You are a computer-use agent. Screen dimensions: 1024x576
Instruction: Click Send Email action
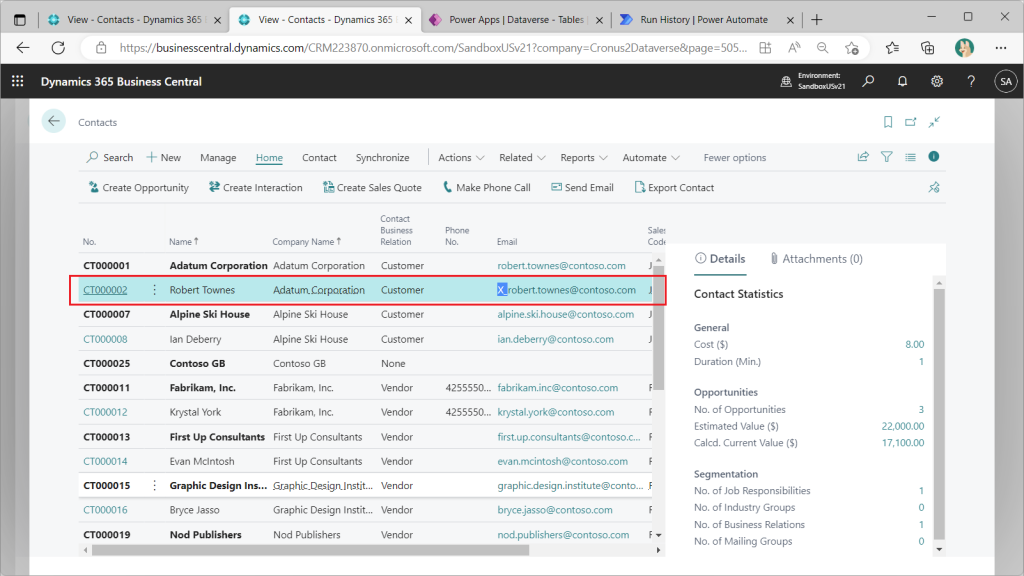coord(582,187)
